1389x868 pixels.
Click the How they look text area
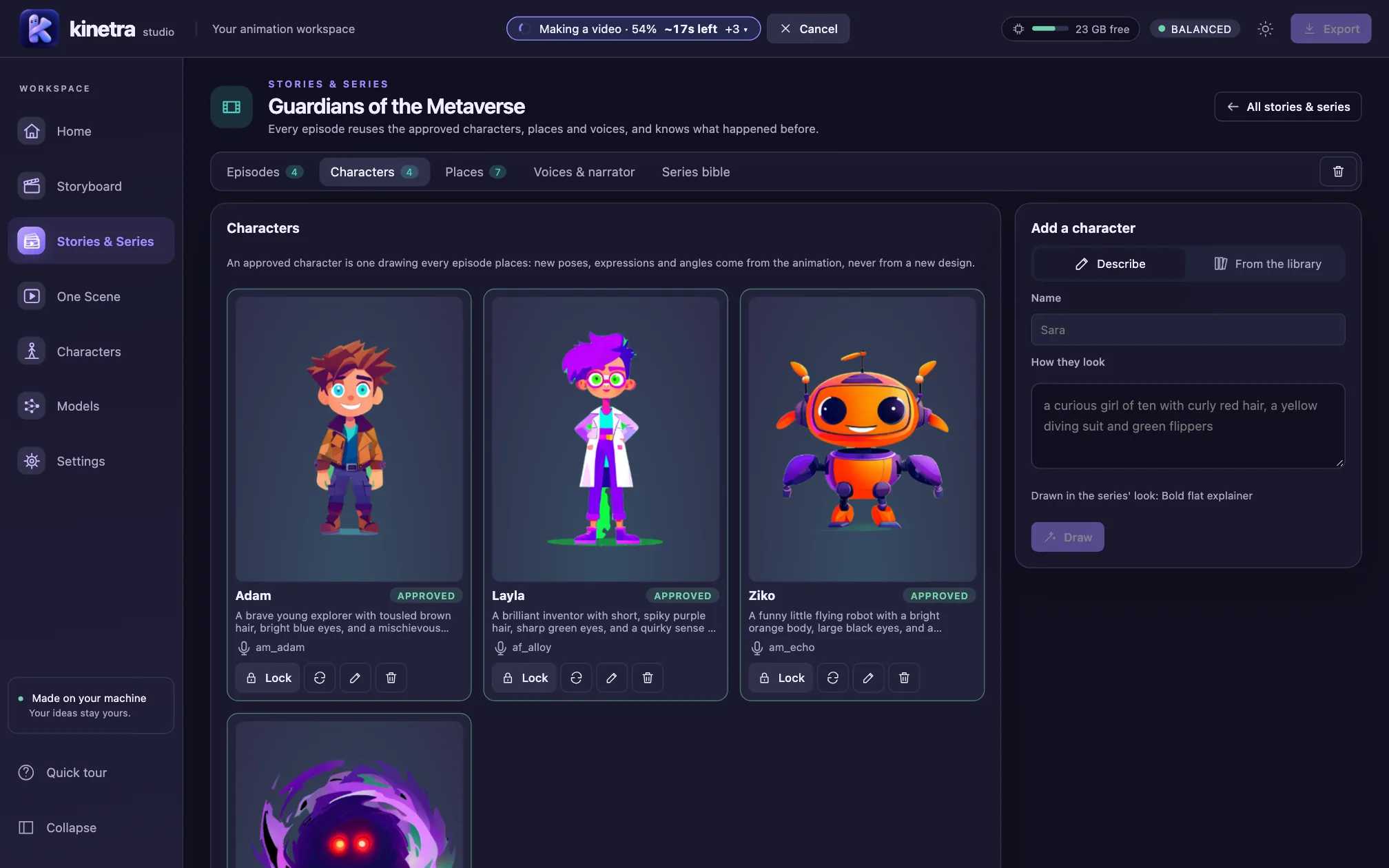[1188, 426]
